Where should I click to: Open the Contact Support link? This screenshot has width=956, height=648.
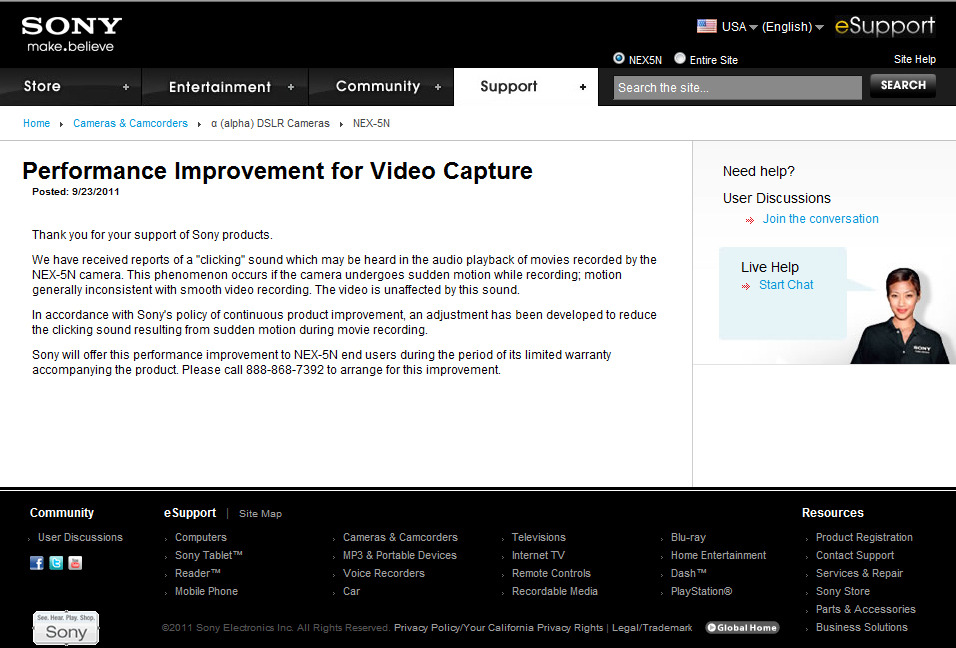point(855,555)
